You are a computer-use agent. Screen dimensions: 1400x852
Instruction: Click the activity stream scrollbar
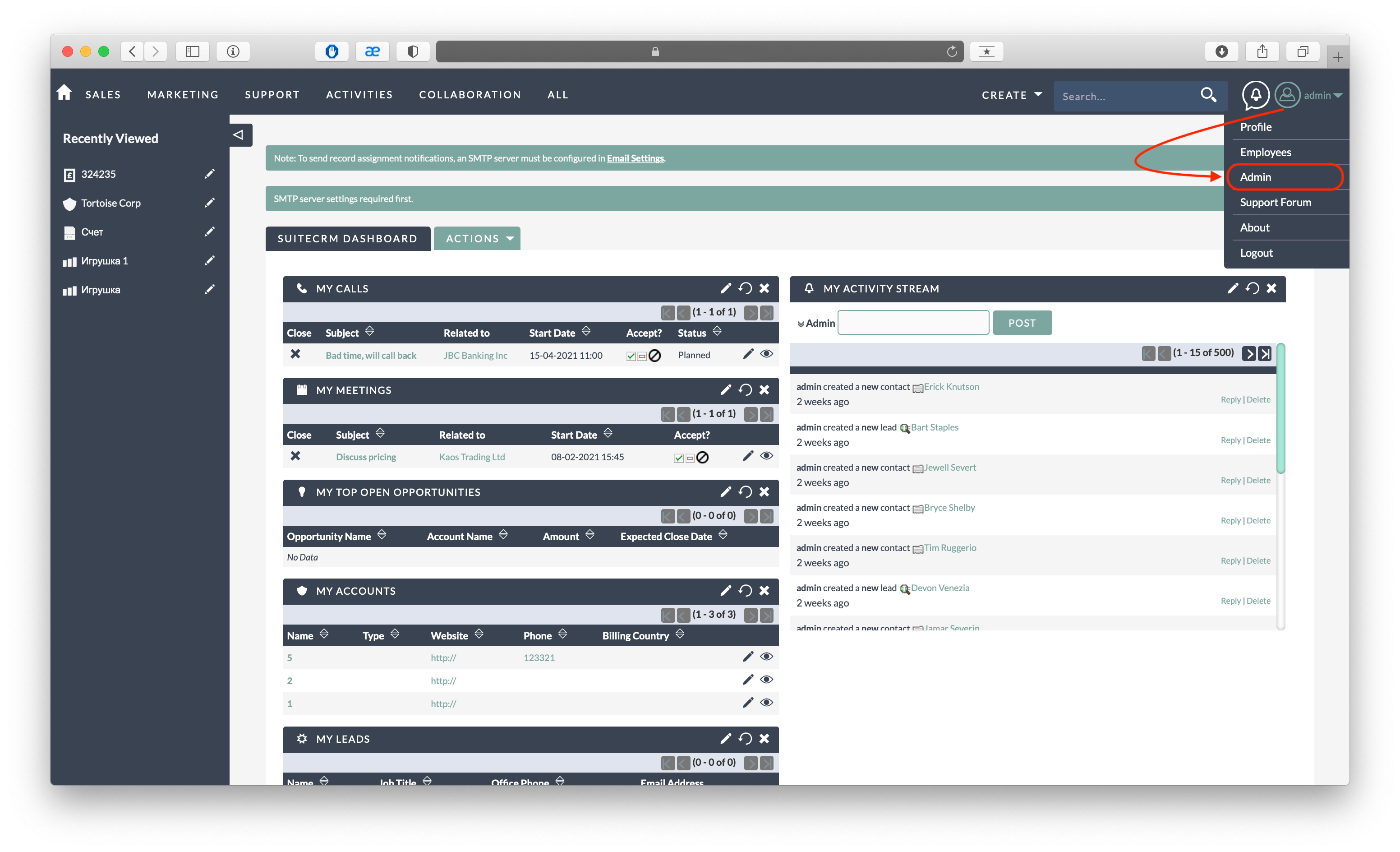1280,408
